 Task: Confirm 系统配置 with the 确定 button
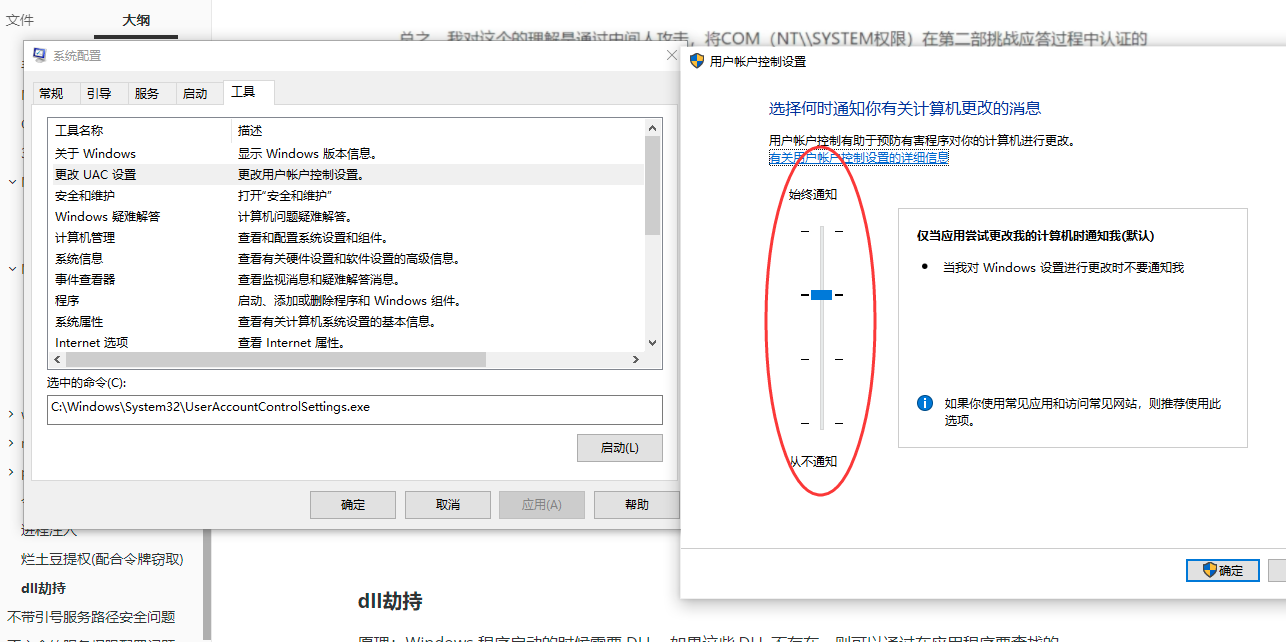tap(353, 504)
